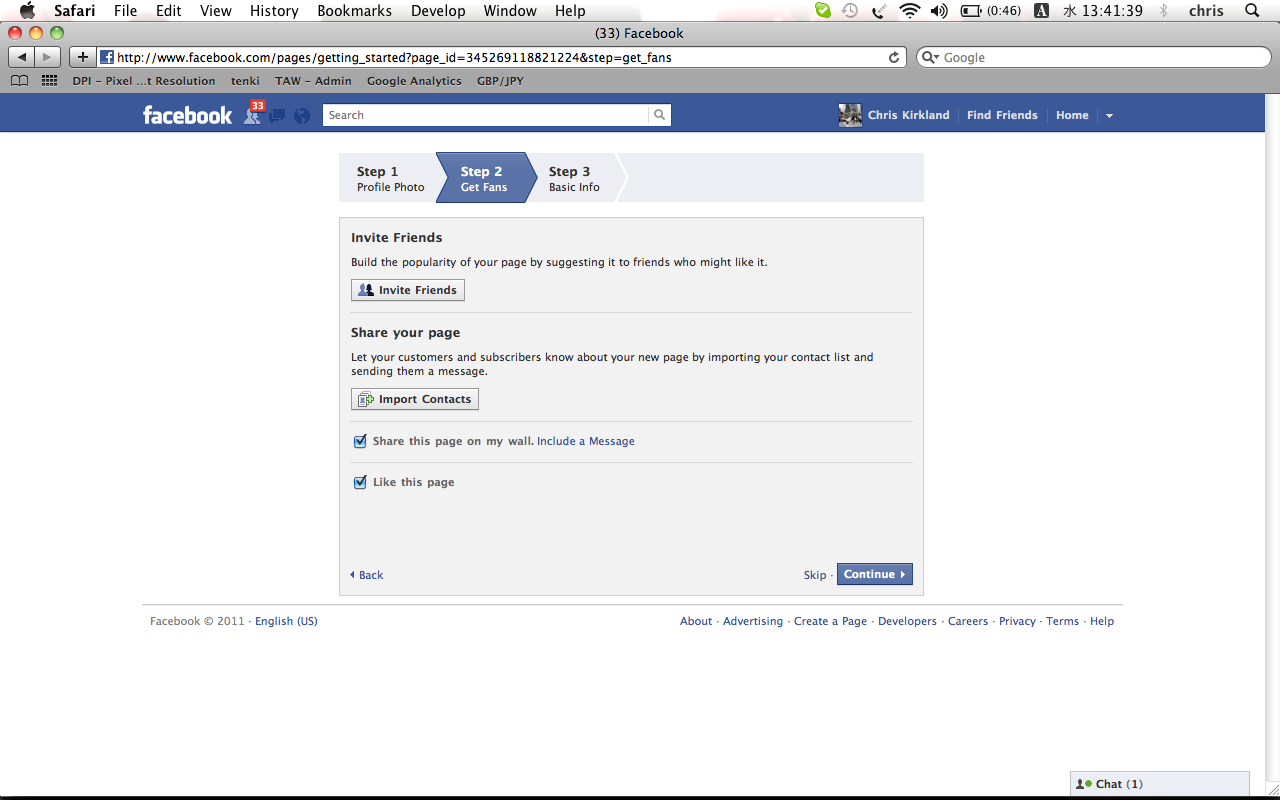
Task: Open Facebook friend requests icon
Action: 253,116
